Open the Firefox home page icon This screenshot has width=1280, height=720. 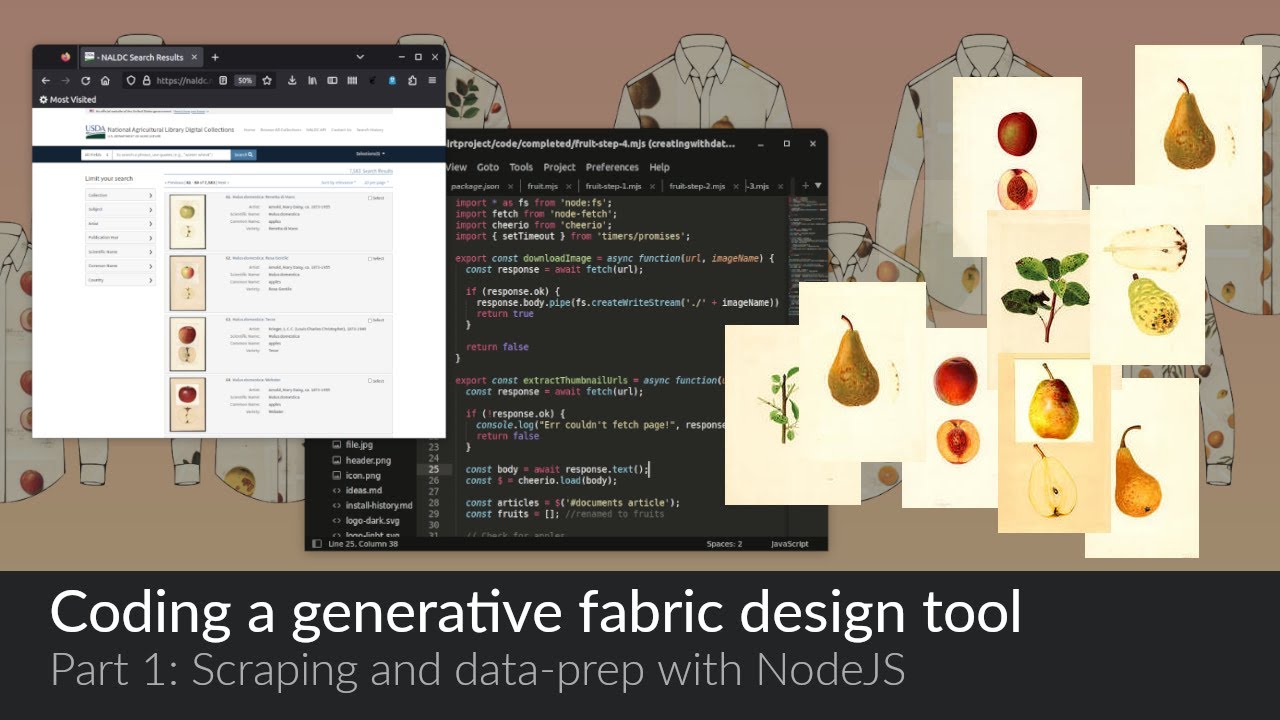(x=105, y=80)
